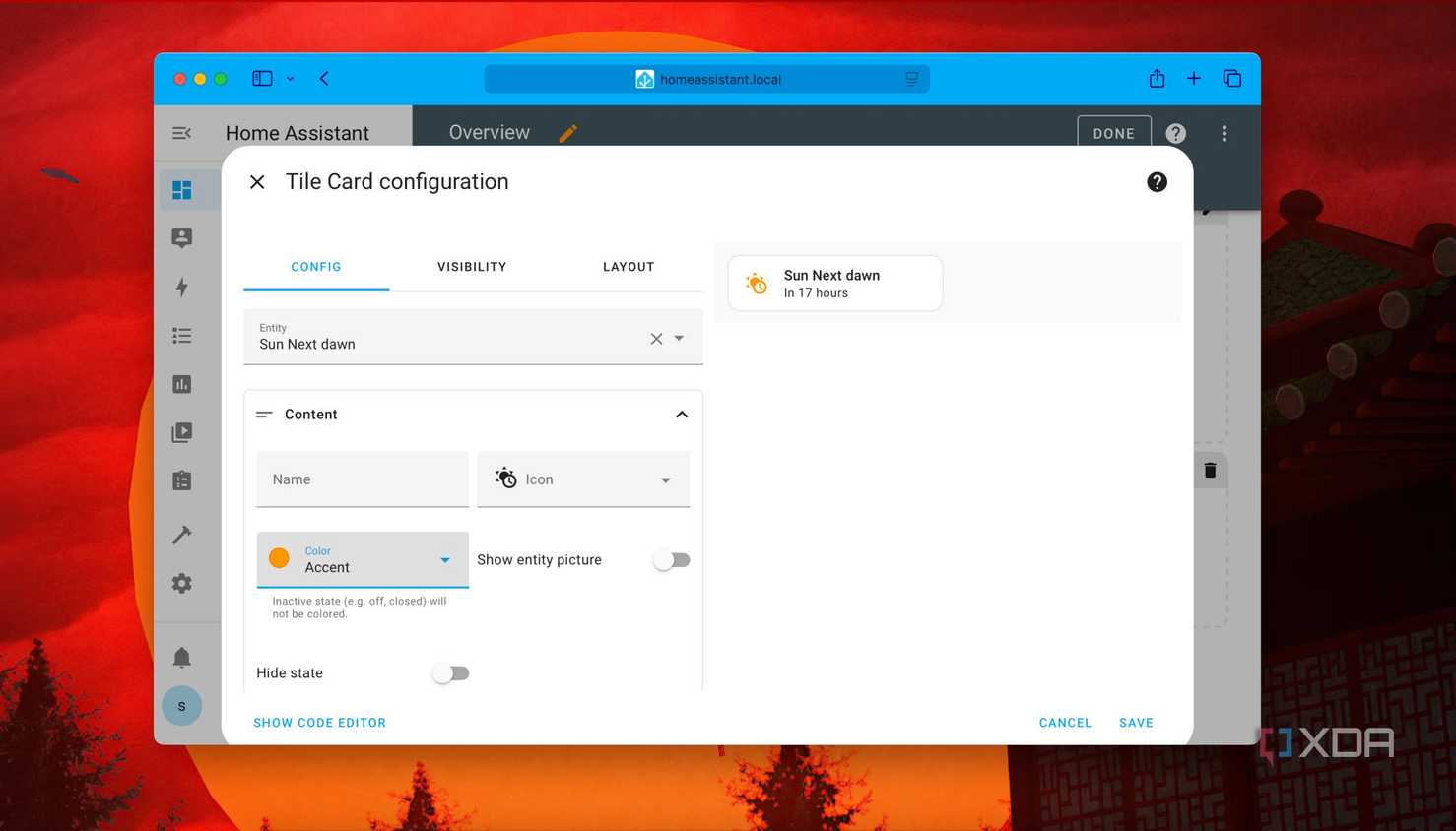Click the Sun Next dawn tile icon
This screenshot has height=831, width=1456.
[x=757, y=284]
